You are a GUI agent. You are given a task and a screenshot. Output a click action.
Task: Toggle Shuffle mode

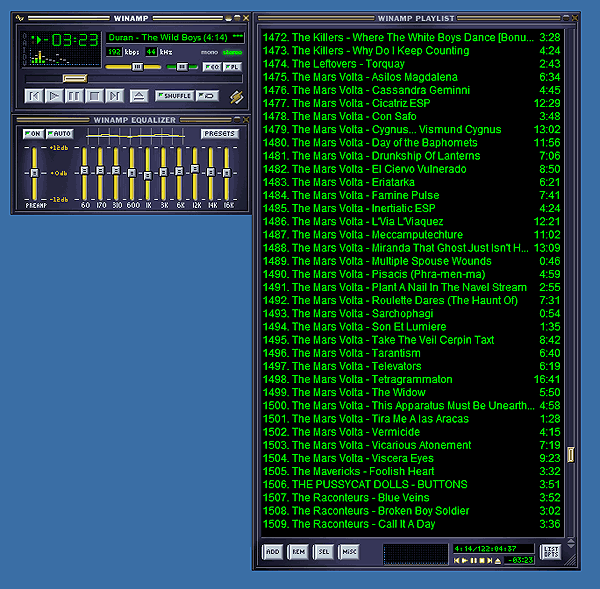point(174,96)
